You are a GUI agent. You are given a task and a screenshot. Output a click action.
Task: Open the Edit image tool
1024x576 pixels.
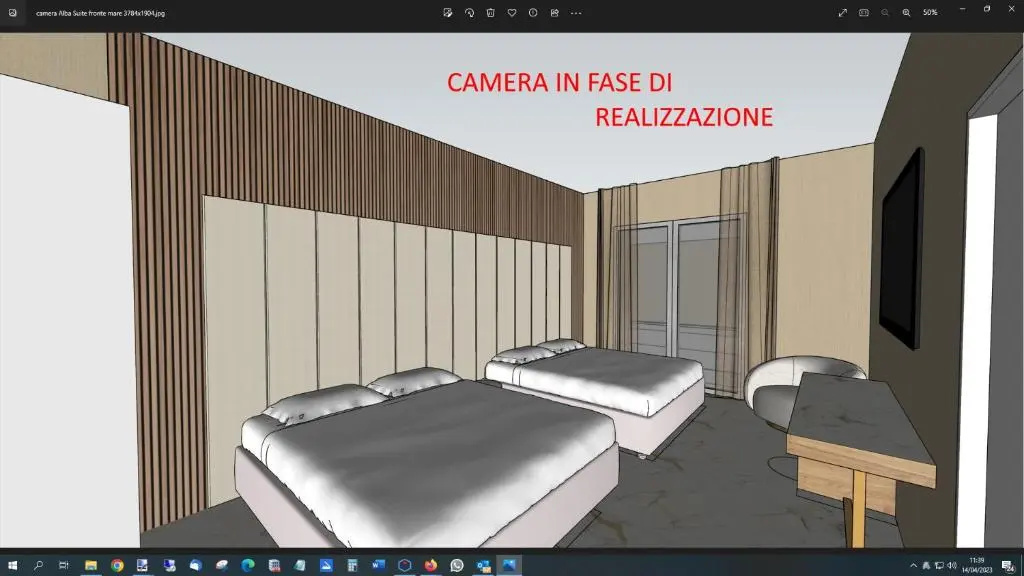tap(447, 12)
